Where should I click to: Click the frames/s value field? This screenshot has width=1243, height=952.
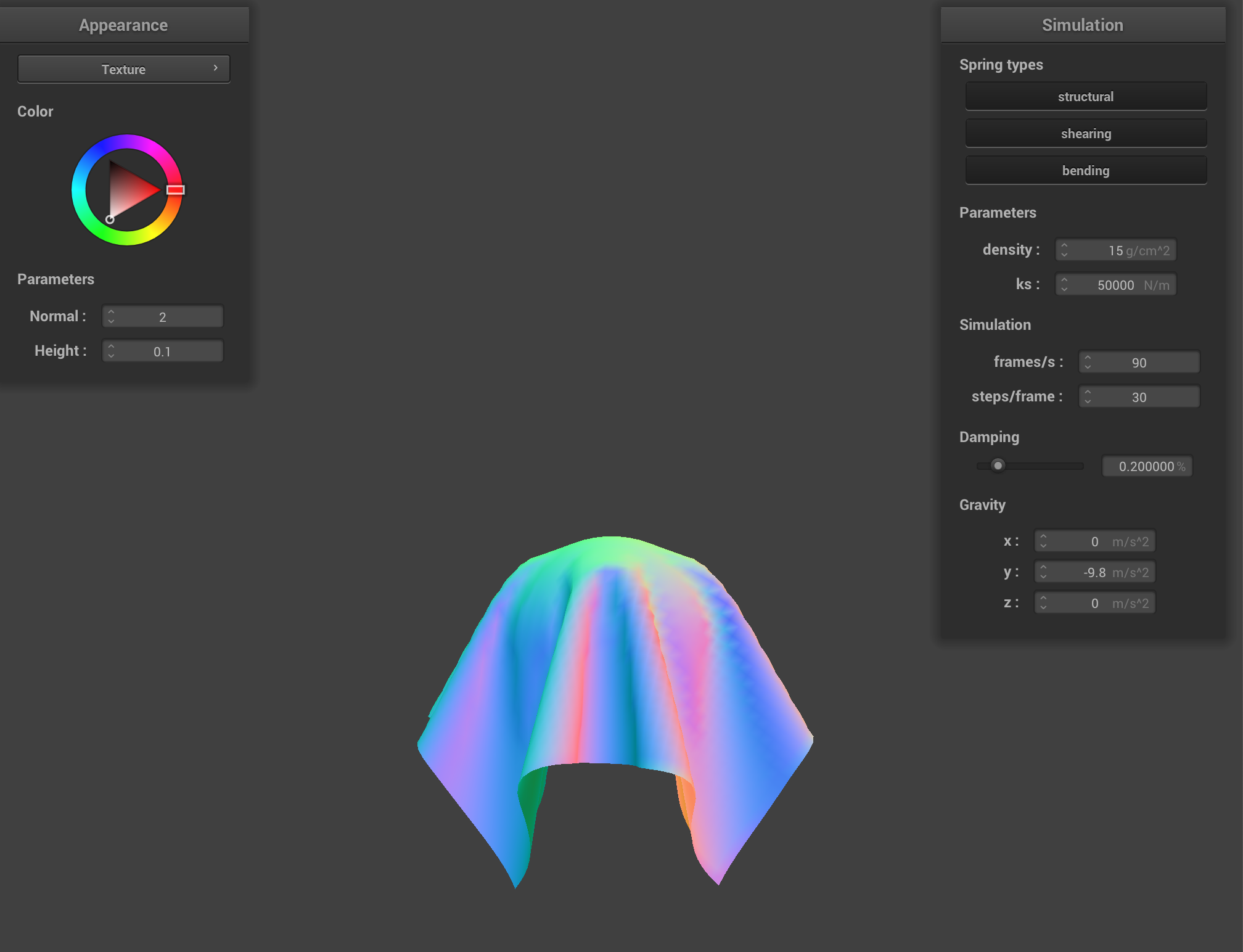1139,363
